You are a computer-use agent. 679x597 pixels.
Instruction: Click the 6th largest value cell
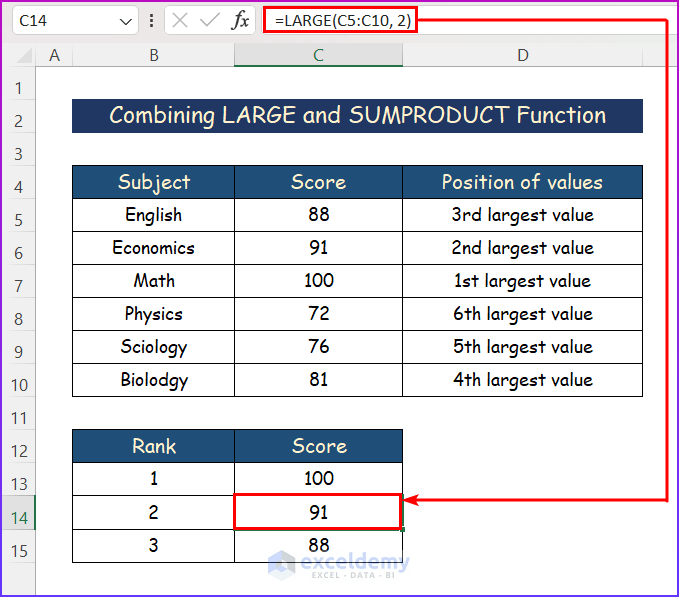[523, 314]
